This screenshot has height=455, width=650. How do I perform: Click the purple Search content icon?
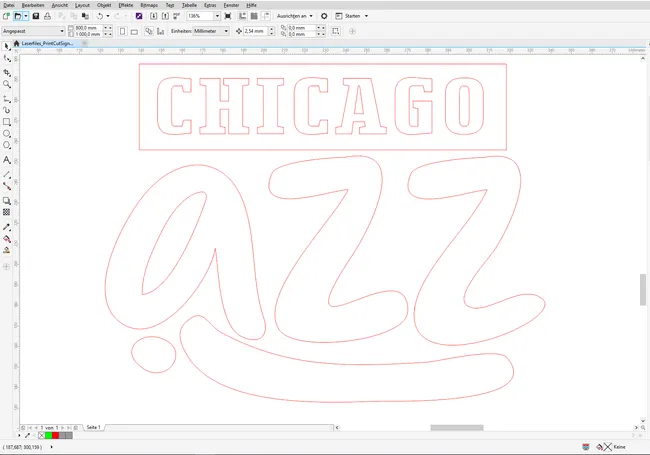139,16
